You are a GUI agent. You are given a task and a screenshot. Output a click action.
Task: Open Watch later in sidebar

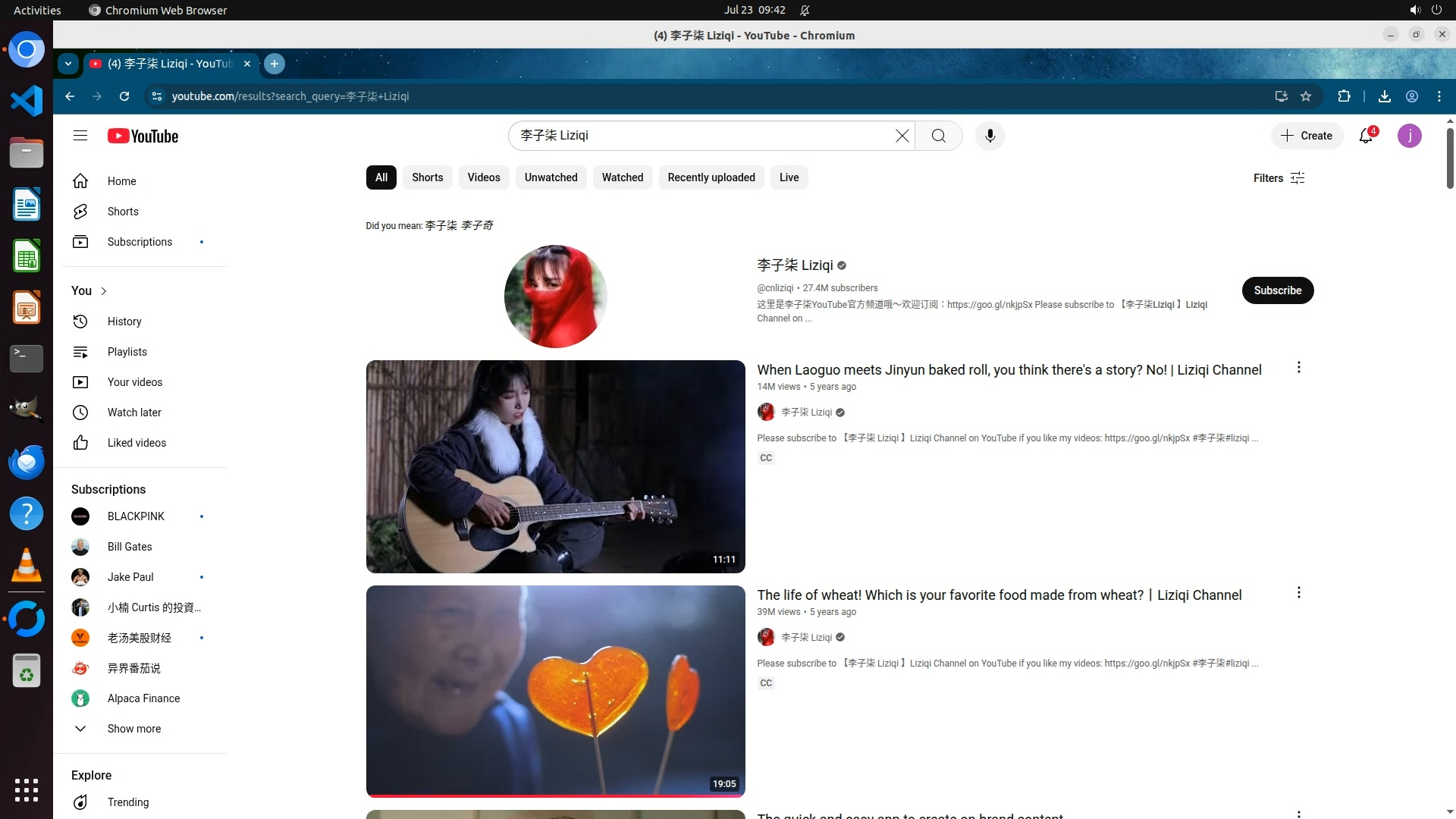pyautogui.click(x=133, y=413)
